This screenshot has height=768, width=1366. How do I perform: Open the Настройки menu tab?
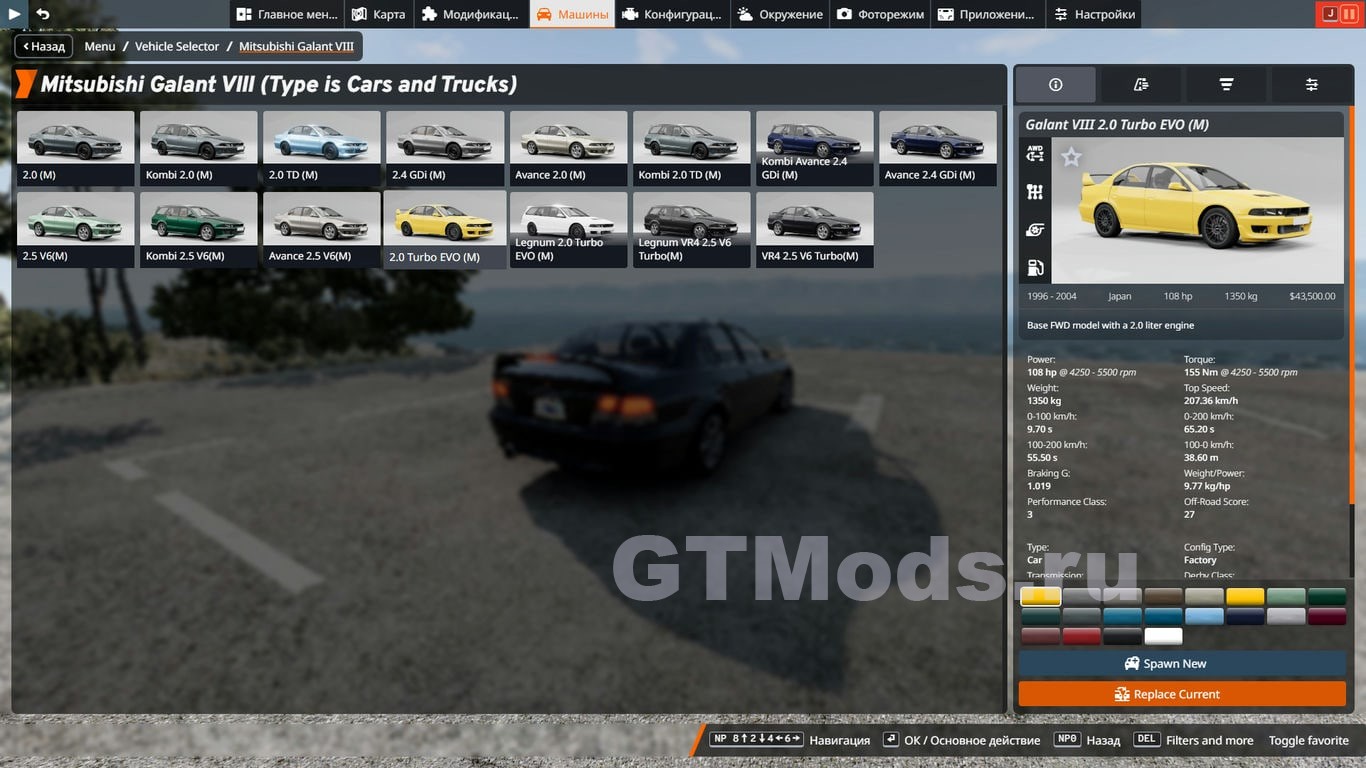(1094, 14)
